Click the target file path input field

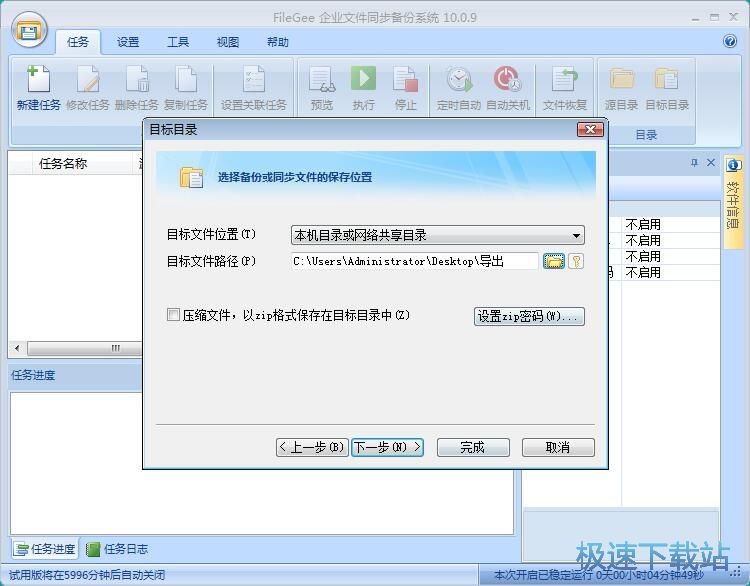point(414,261)
